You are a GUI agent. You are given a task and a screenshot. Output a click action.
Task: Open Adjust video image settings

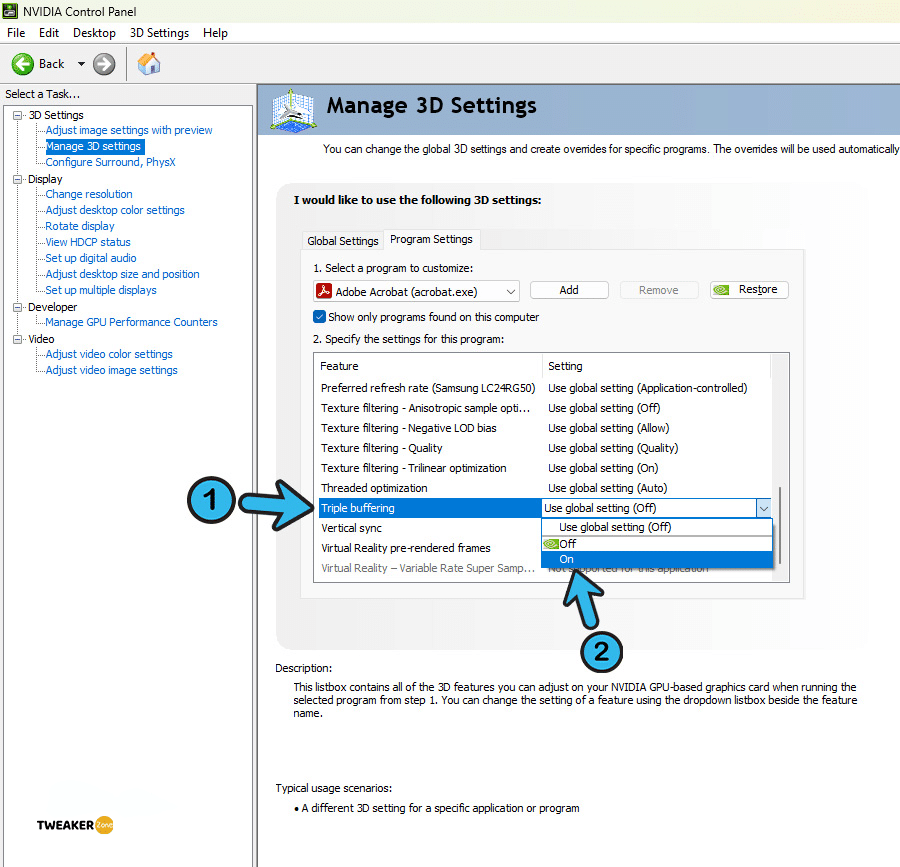point(111,370)
